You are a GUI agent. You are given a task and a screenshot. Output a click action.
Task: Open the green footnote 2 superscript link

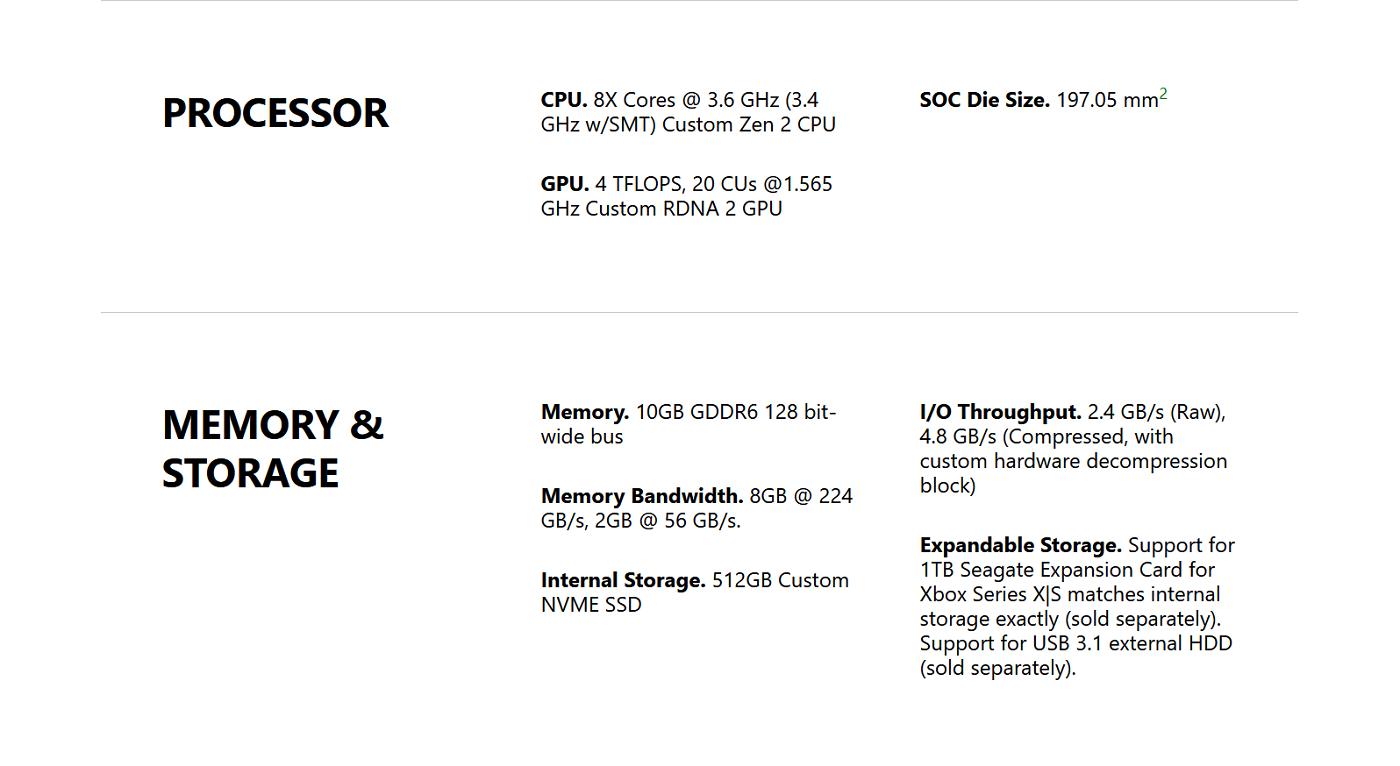point(1164,95)
